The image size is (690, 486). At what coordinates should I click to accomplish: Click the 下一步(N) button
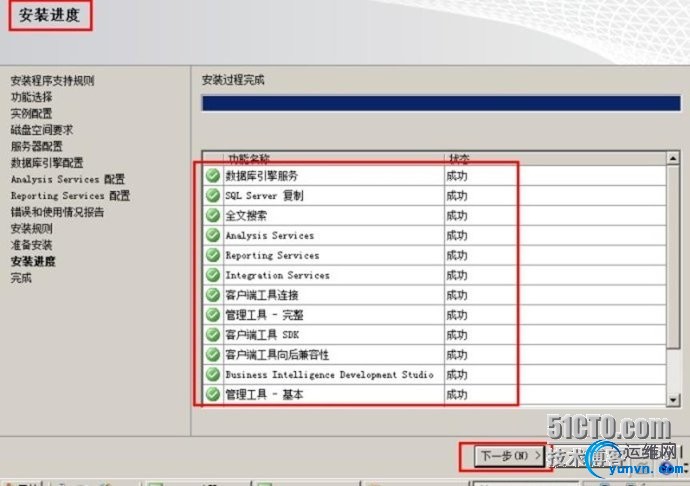click(510, 456)
